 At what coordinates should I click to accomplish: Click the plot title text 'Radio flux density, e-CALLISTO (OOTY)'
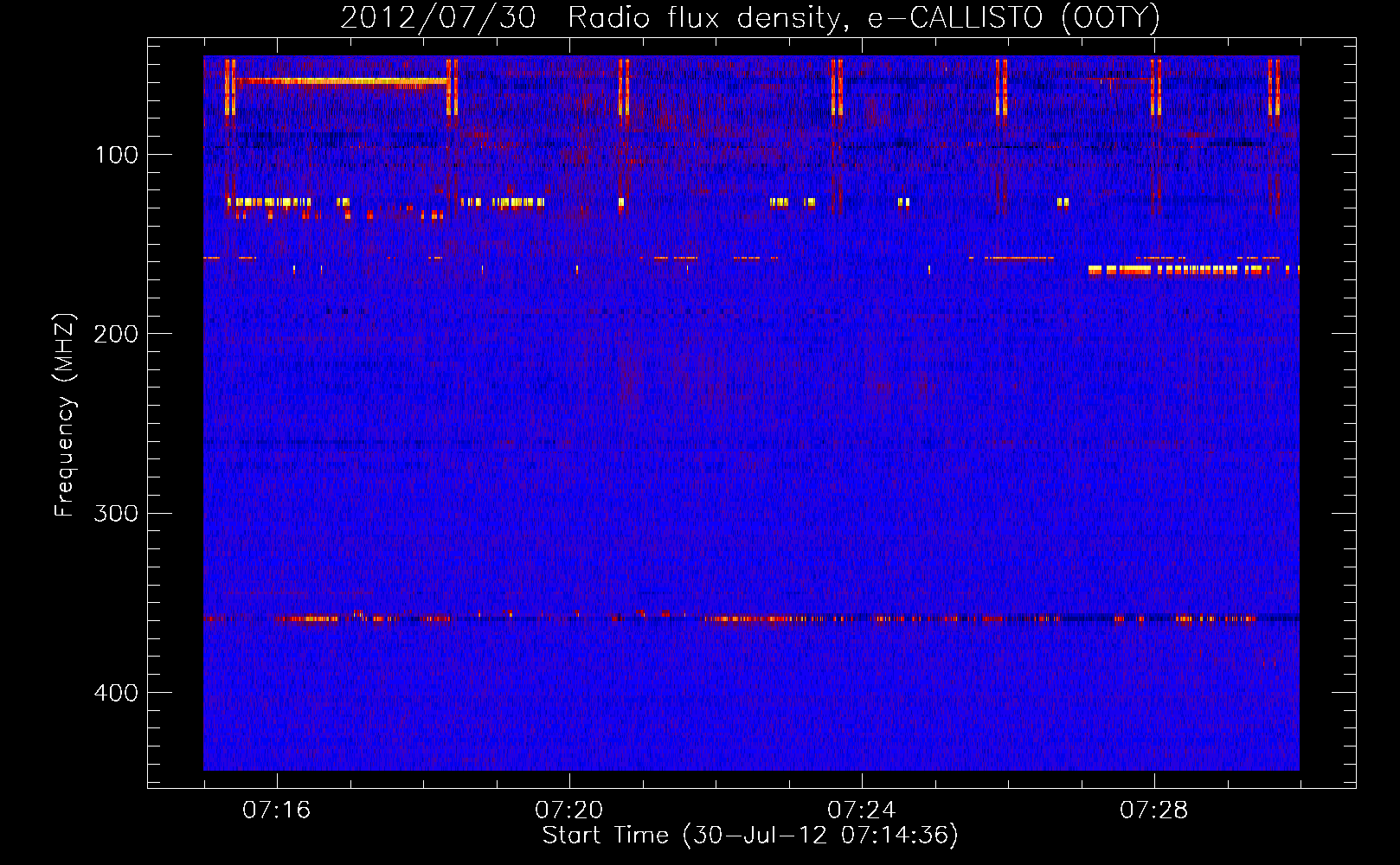point(864,18)
